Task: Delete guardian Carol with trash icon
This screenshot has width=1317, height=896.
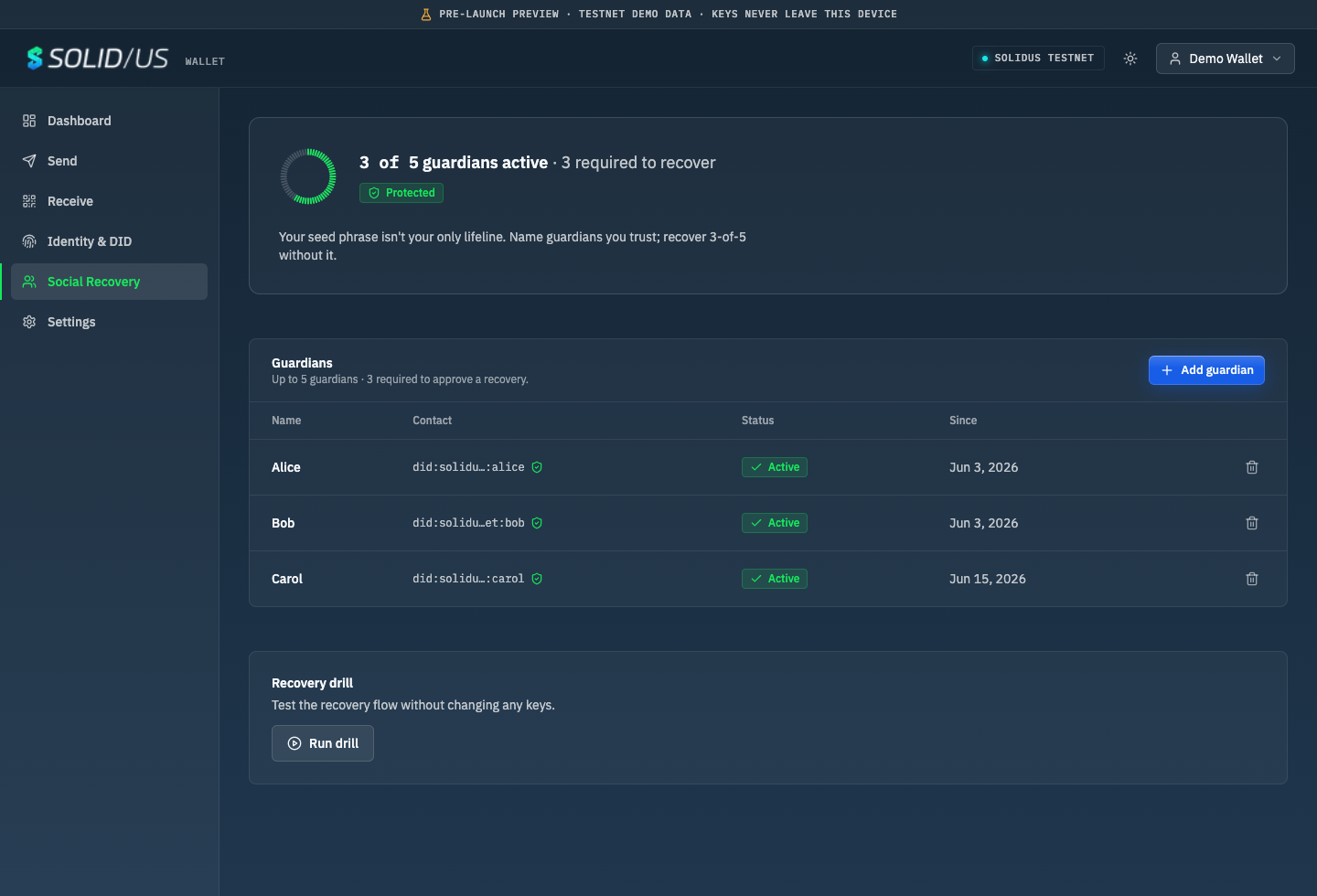Action: click(1252, 579)
